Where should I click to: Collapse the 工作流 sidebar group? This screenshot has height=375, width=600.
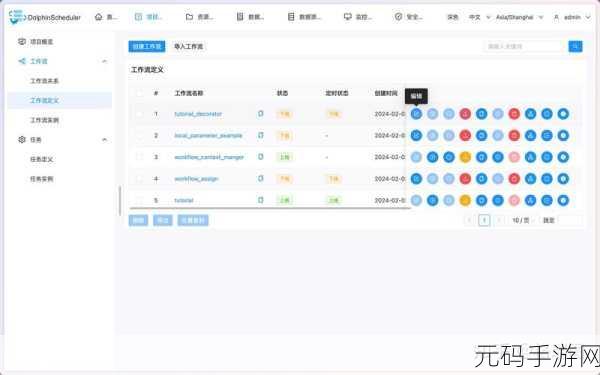tap(104, 61)
